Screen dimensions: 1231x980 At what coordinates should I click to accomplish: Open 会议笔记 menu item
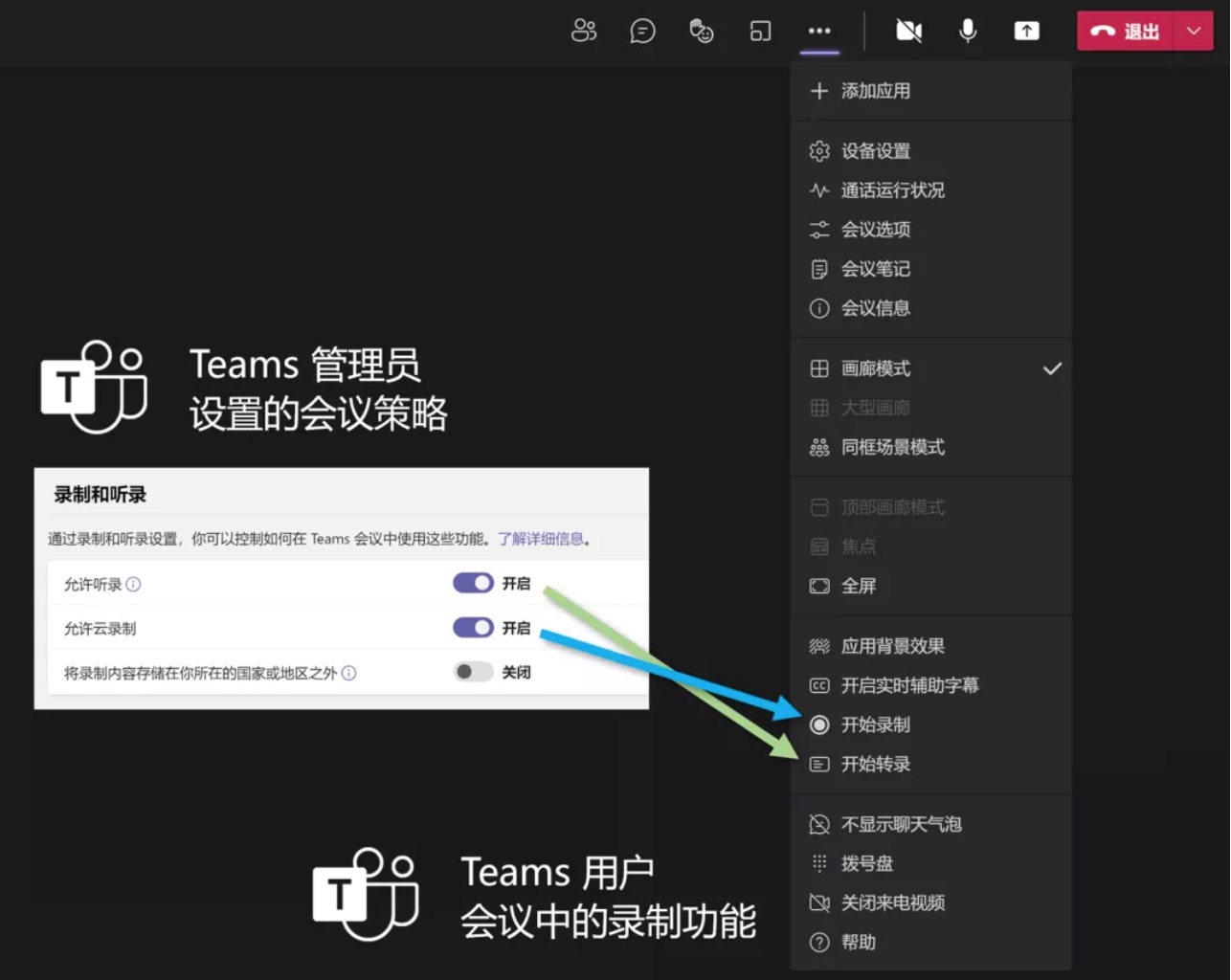pos(931,269)
